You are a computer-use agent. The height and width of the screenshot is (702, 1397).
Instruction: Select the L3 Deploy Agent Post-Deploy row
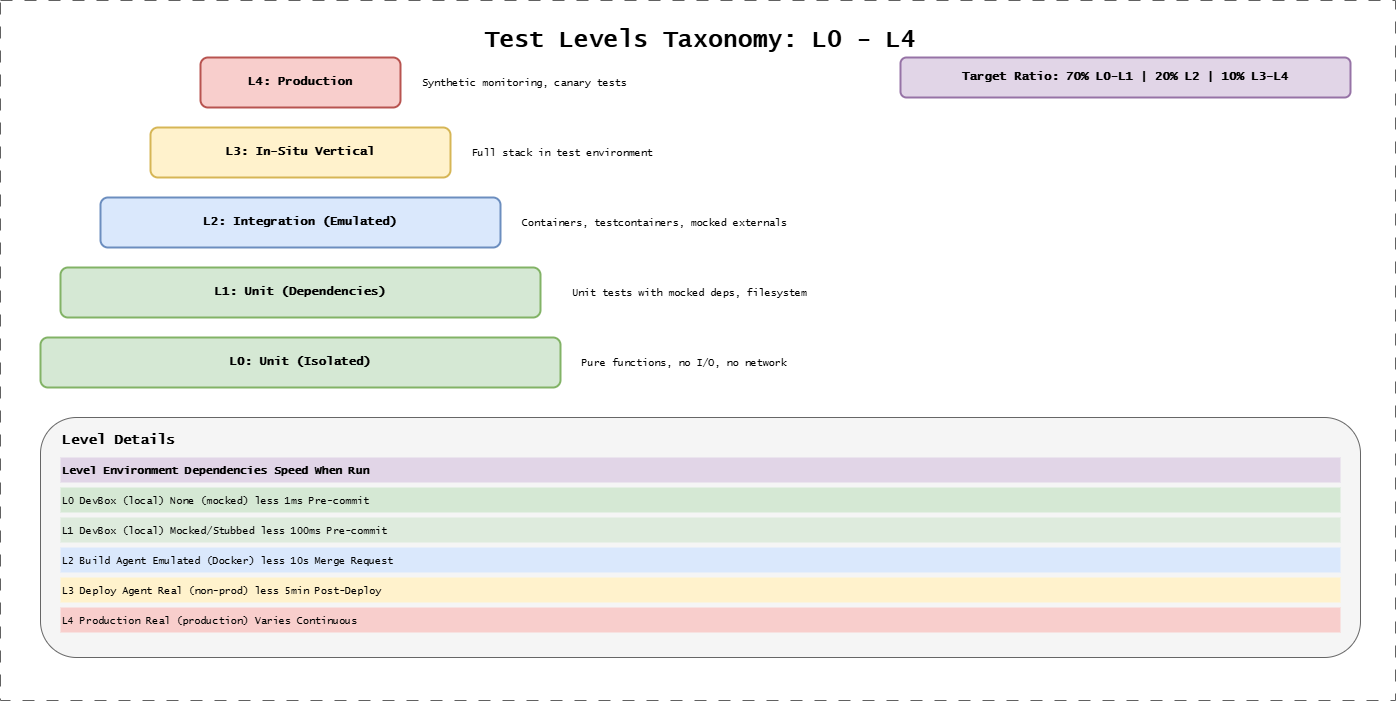point(698,590)
